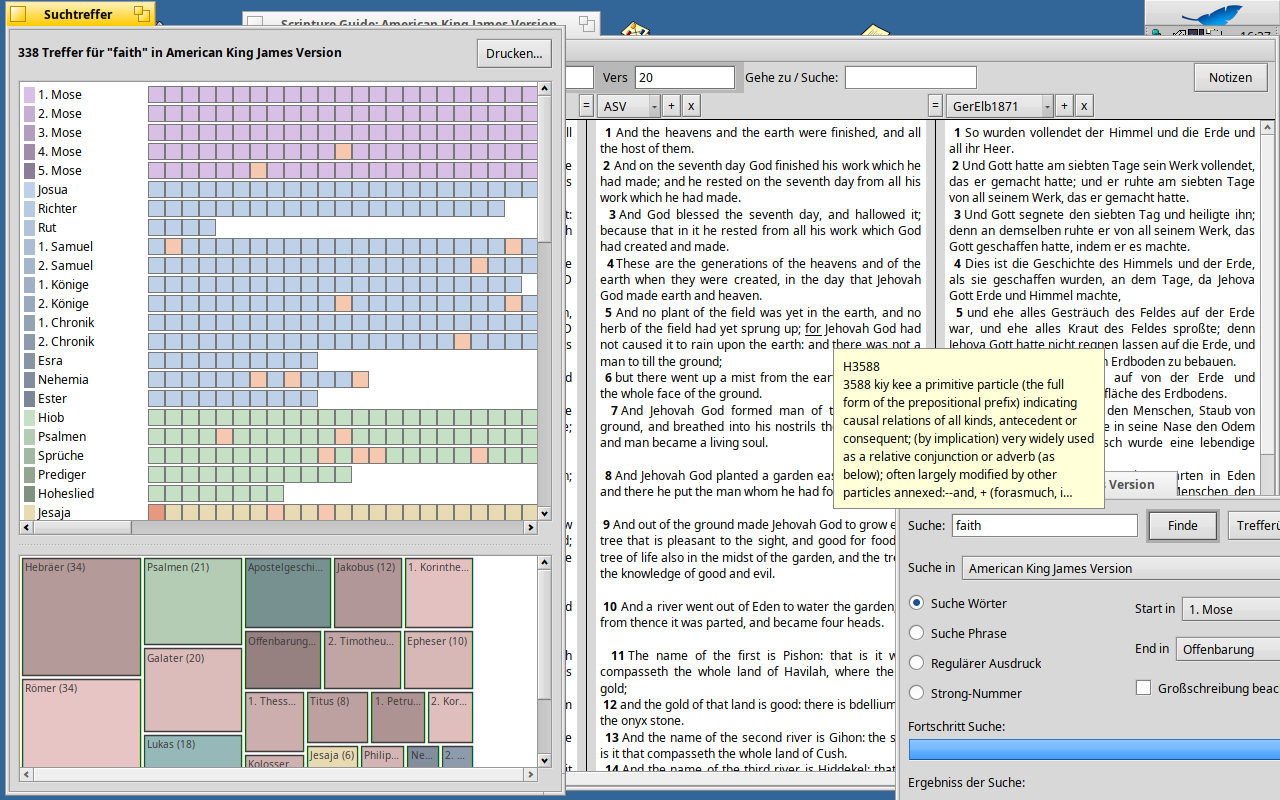Focus the Gehe zu / Suche field

[x=911, y=77]
